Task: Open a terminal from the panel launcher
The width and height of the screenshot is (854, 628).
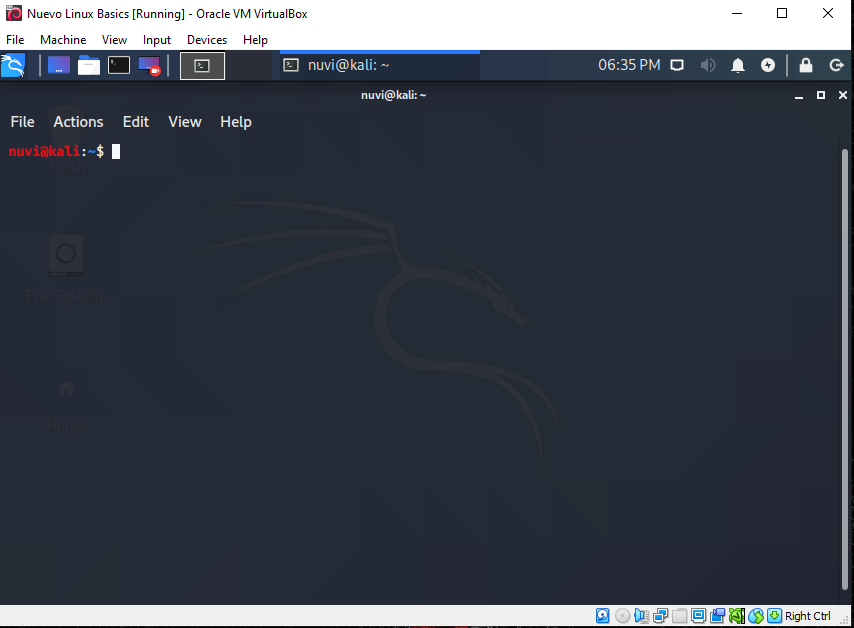Action: 118,65
